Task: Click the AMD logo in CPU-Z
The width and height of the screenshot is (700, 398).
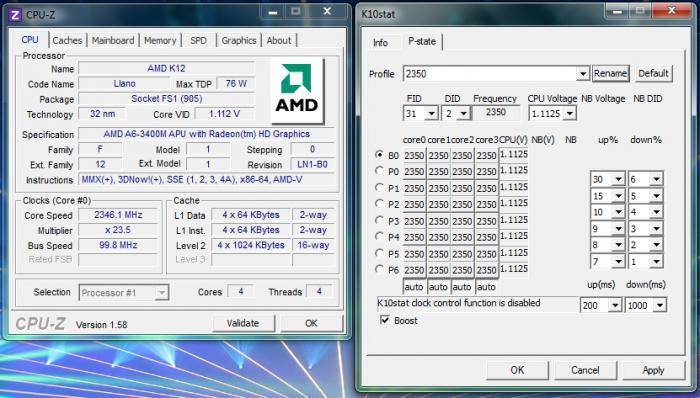Action: (297, 91)
